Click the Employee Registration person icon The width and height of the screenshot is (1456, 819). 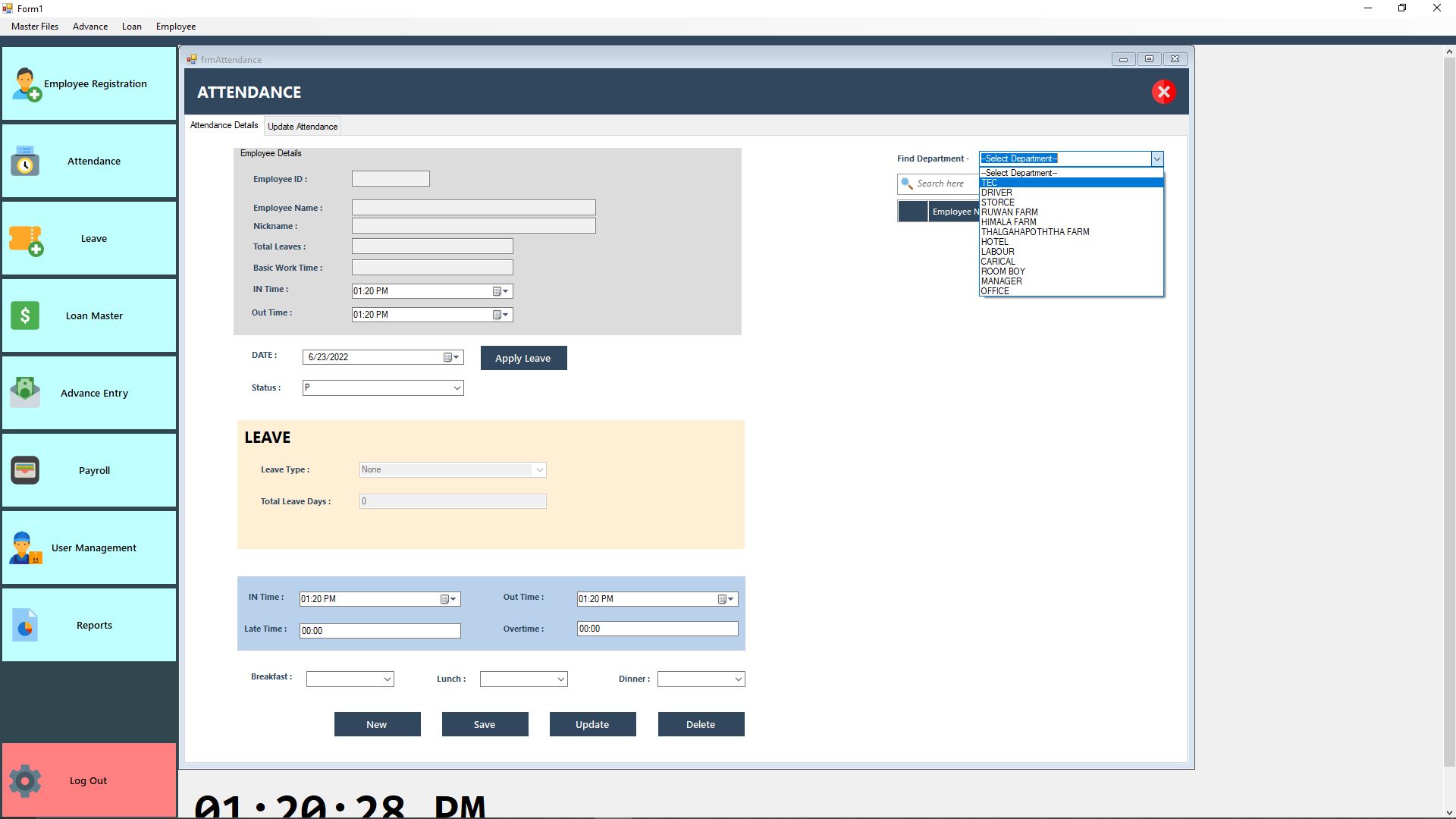click(x=26, y=84)
